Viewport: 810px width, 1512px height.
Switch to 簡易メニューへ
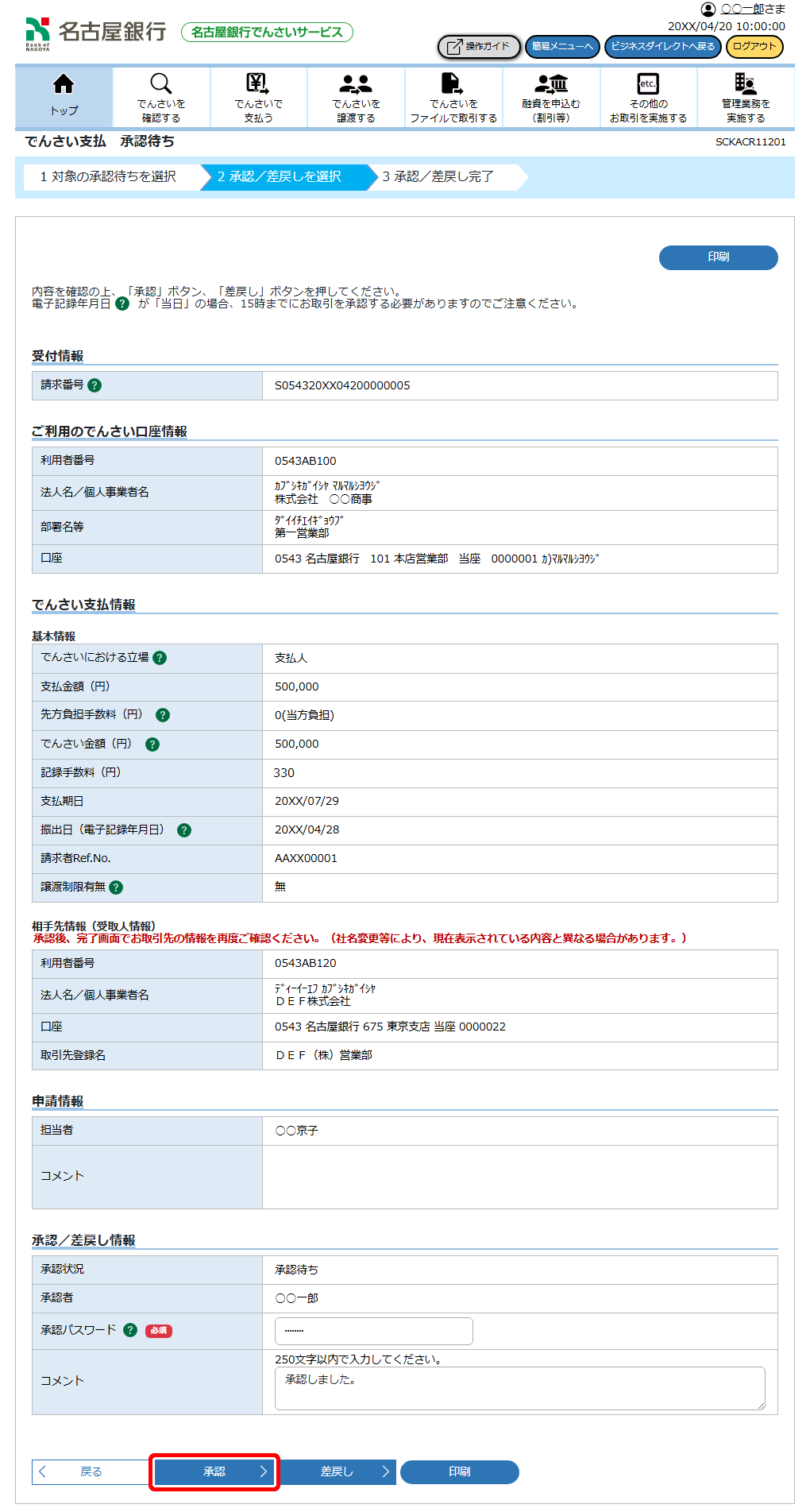click(x=562, y=47)
